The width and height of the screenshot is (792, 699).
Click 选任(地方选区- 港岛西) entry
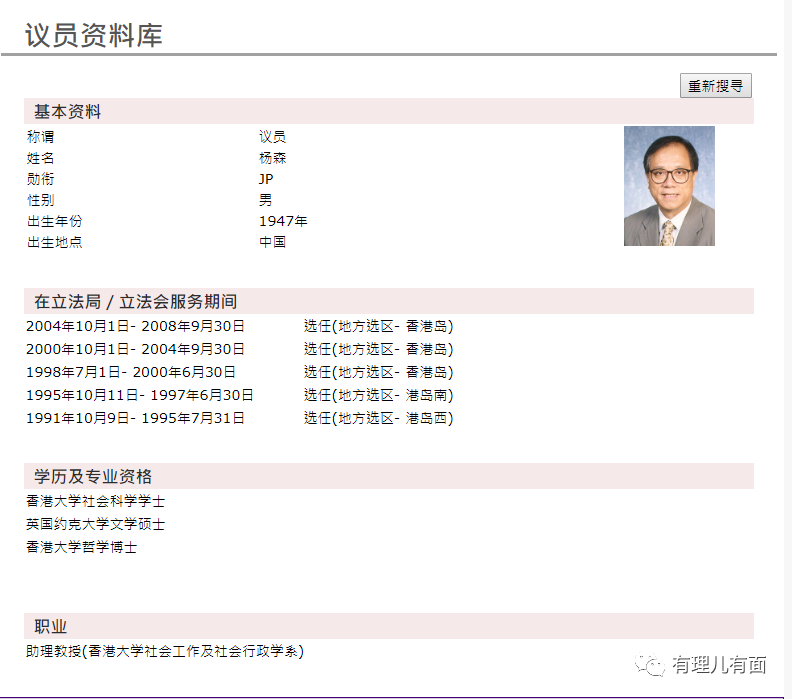tap(378, 418)
